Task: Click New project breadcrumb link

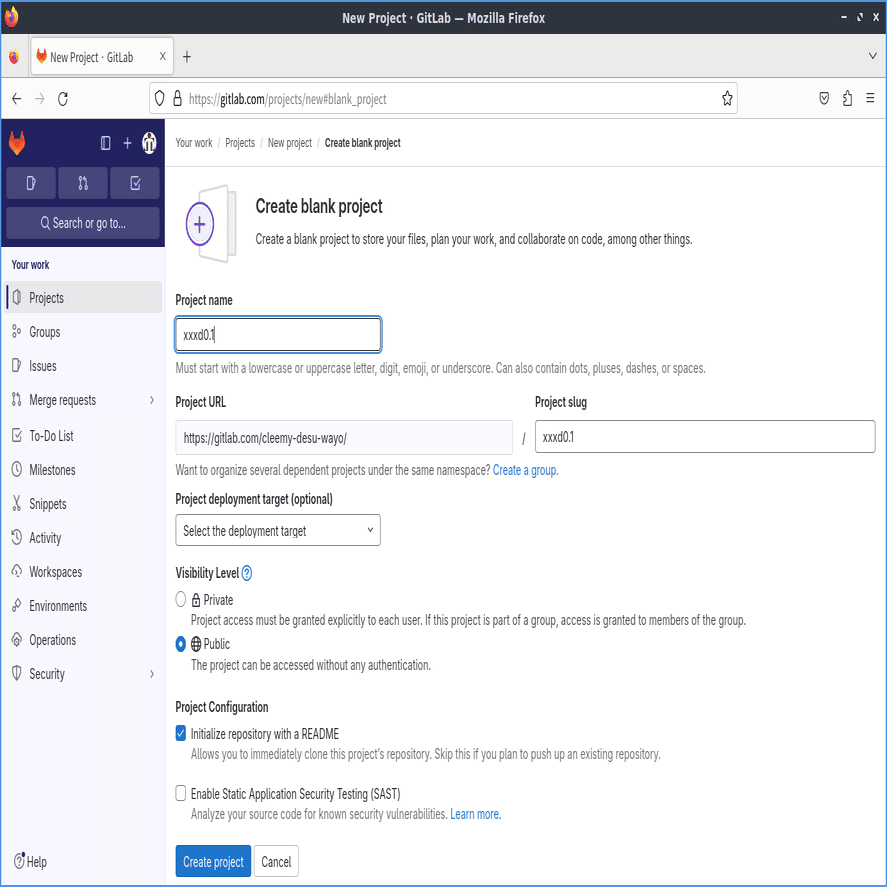Action: coord(290,143)
